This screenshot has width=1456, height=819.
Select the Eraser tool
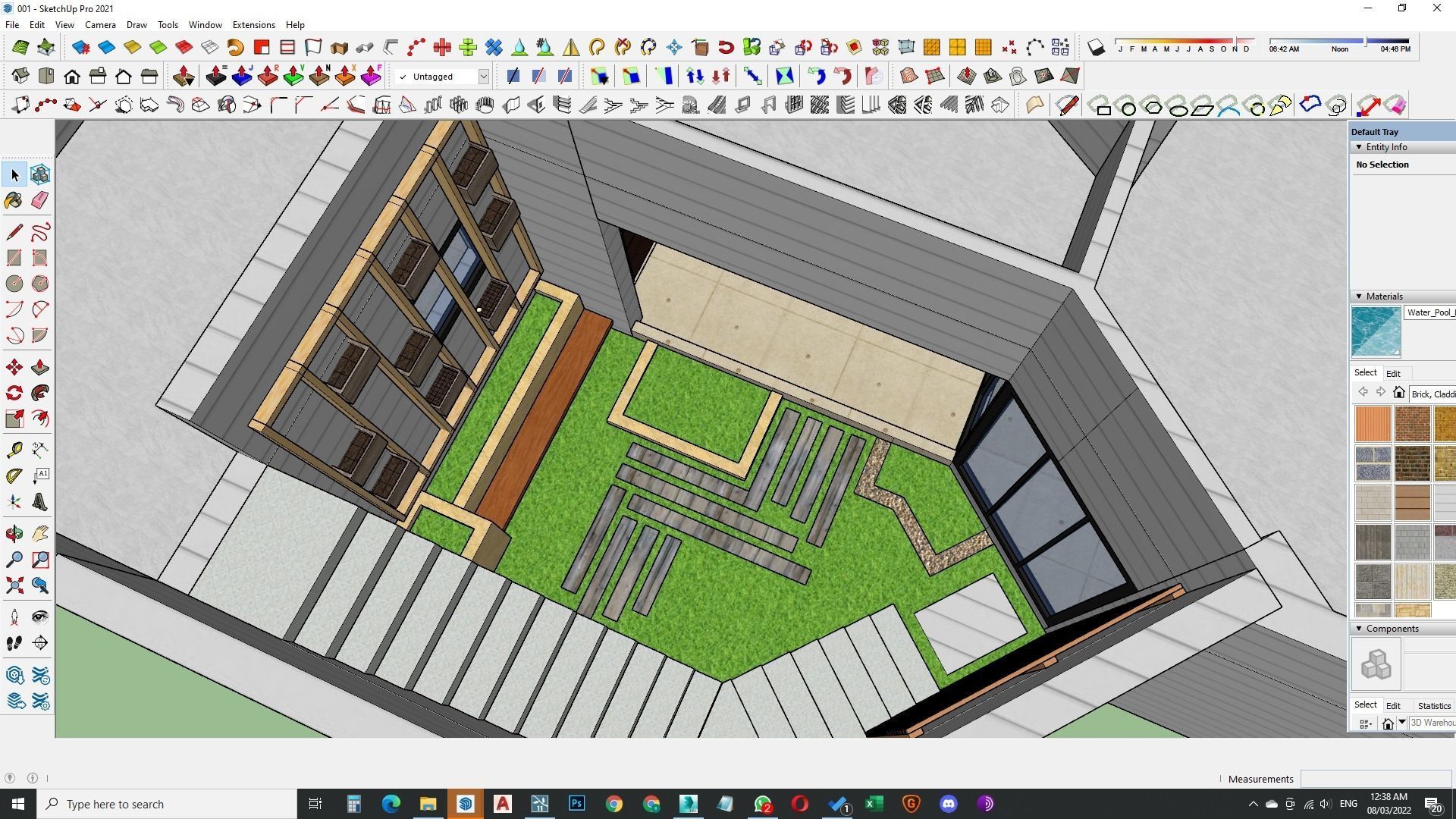pos(40,200)
